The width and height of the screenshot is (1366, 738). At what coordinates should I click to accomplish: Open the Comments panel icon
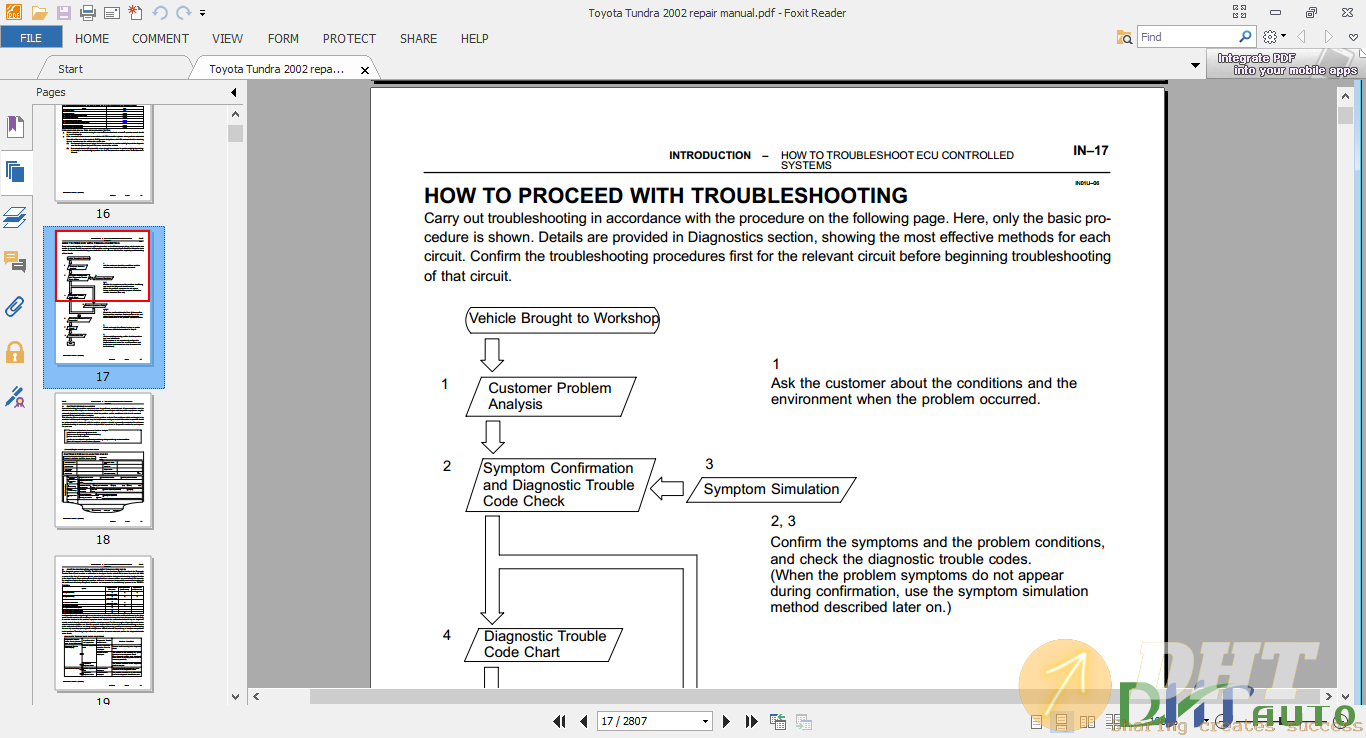[x=15, y=262]
